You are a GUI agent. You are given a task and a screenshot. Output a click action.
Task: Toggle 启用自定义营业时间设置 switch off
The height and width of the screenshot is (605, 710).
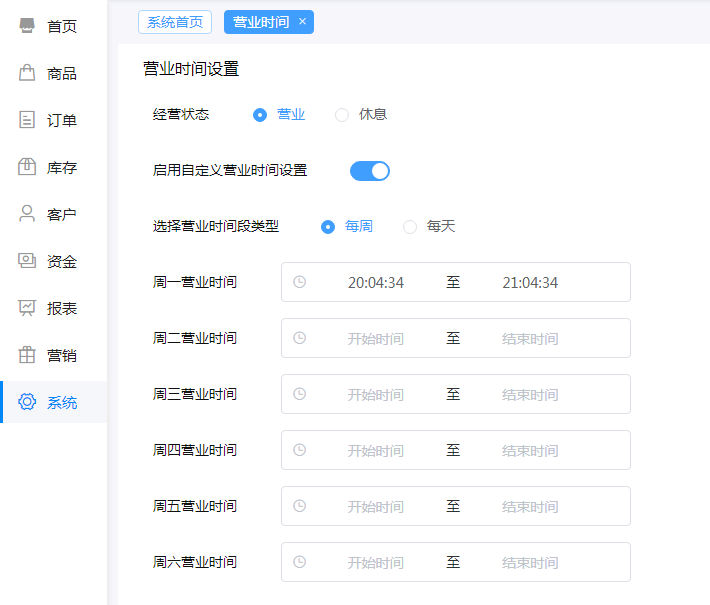(x=369, y=171)
